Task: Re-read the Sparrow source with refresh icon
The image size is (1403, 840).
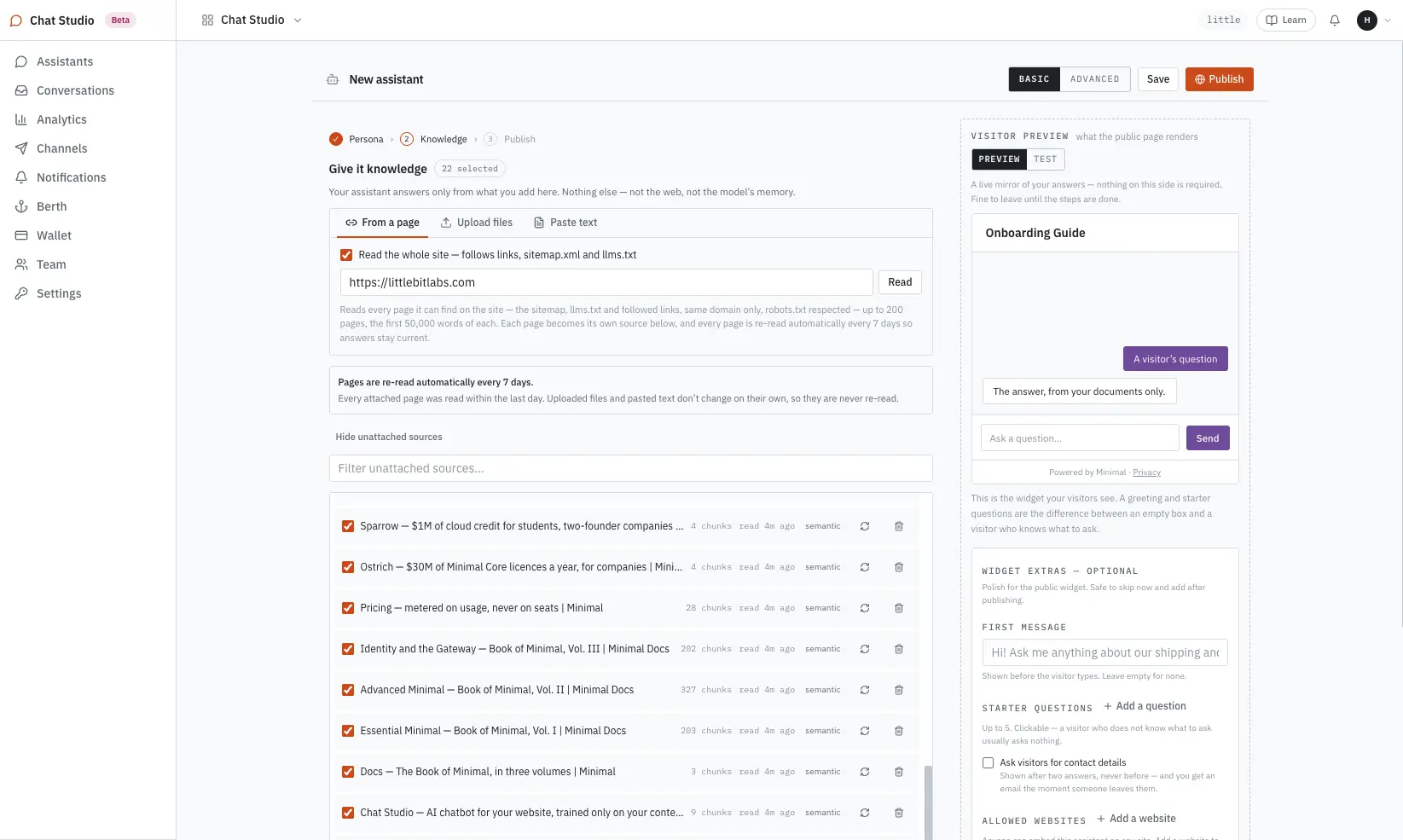Action: click(x=865, y=526)
